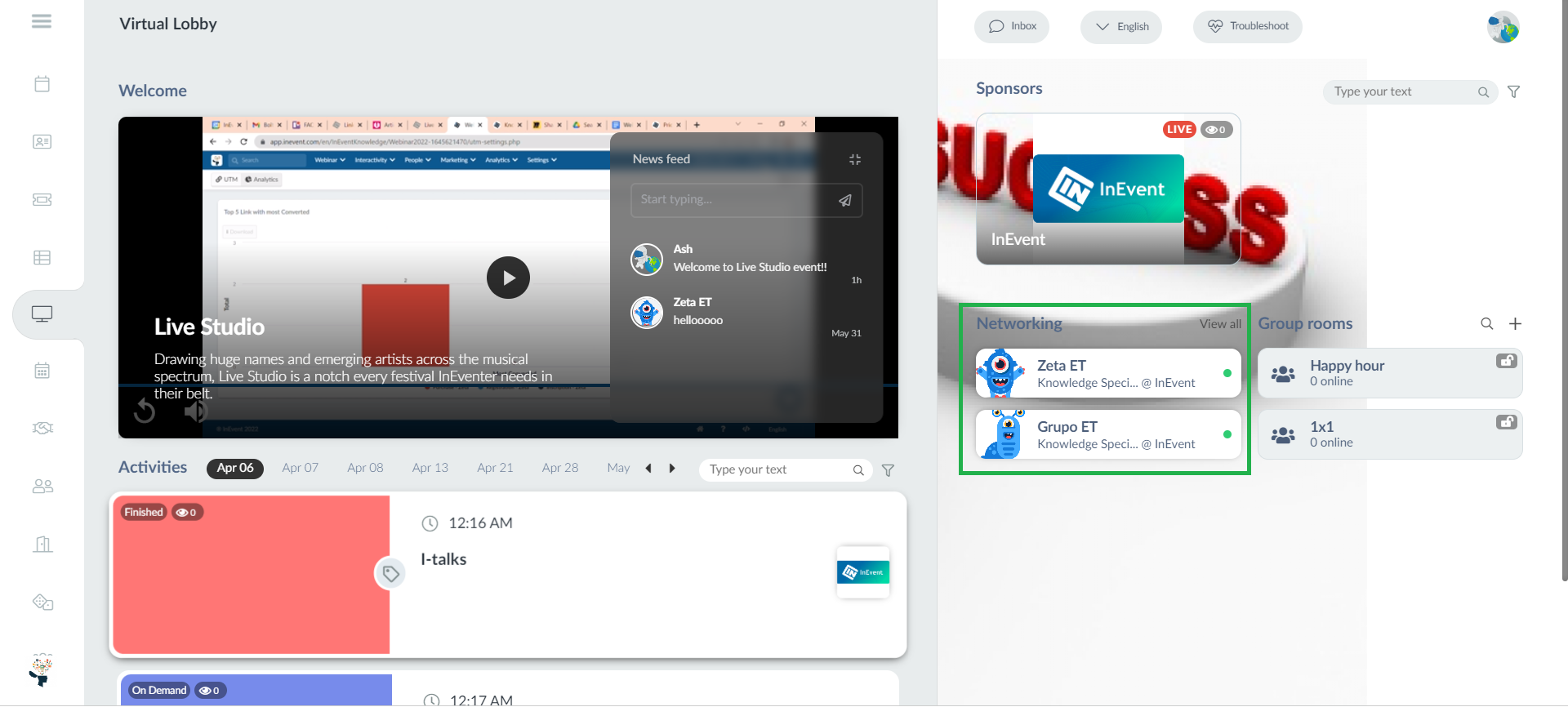Send the news feed message

845,200
